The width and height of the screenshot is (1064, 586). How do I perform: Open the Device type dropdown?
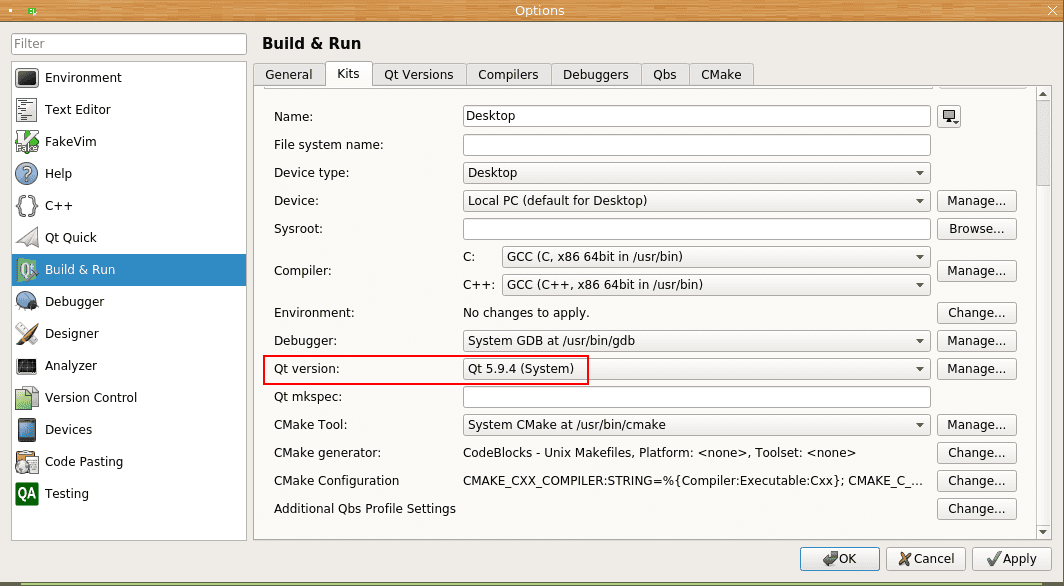point(696,173)
